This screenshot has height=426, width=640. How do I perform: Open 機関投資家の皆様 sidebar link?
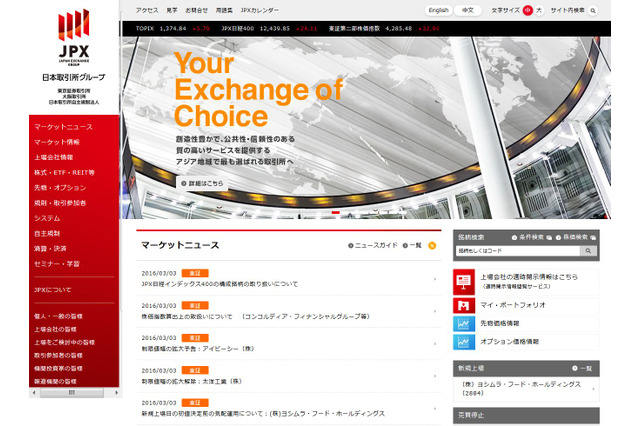[x=58, y=368]
